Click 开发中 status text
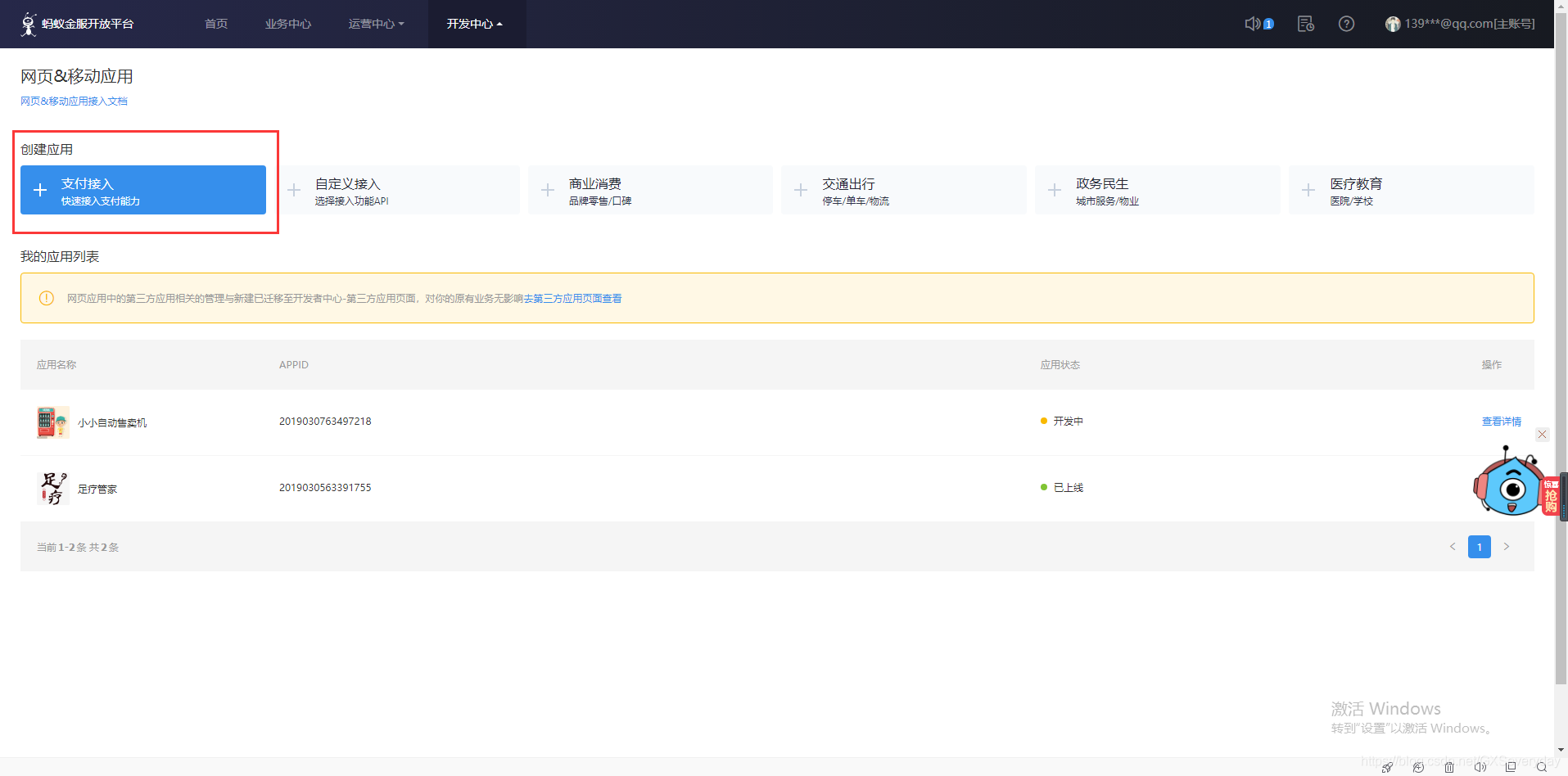This screenshot has height=776, width=1568. (x=1068, y=422)
